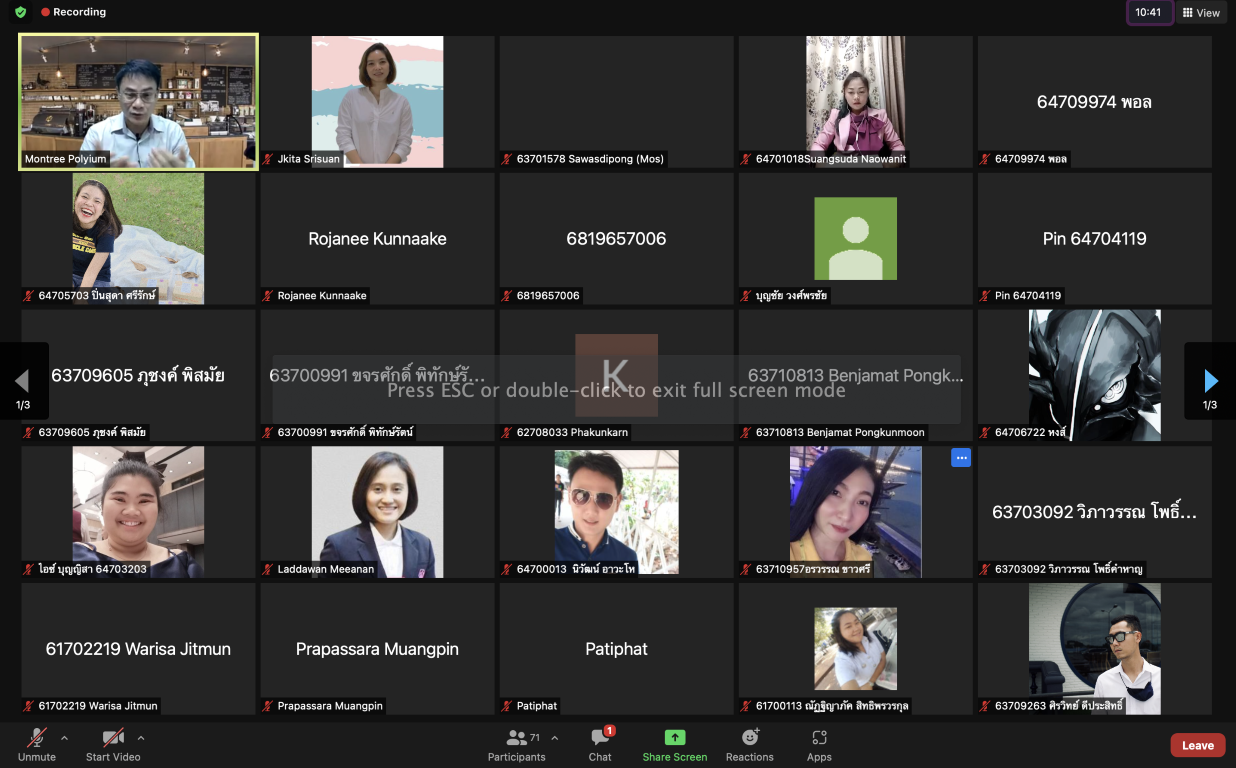Click muted mic icon beside Patiphat label
Image resolution: width=1236 pixels, height=768 pixels.
pos(508,706)
